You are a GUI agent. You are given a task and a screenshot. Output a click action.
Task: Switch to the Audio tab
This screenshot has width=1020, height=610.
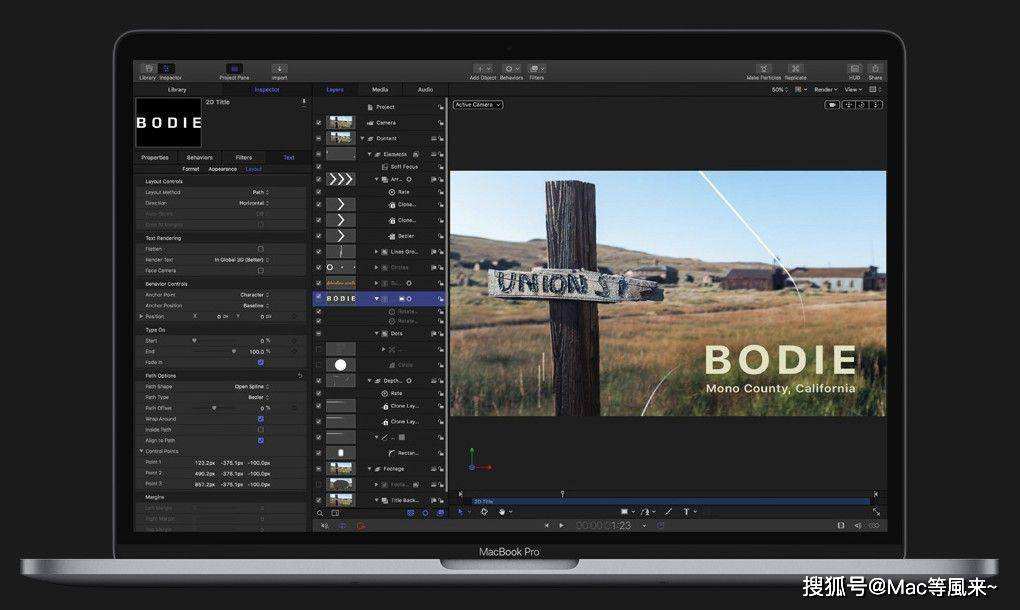425,90
